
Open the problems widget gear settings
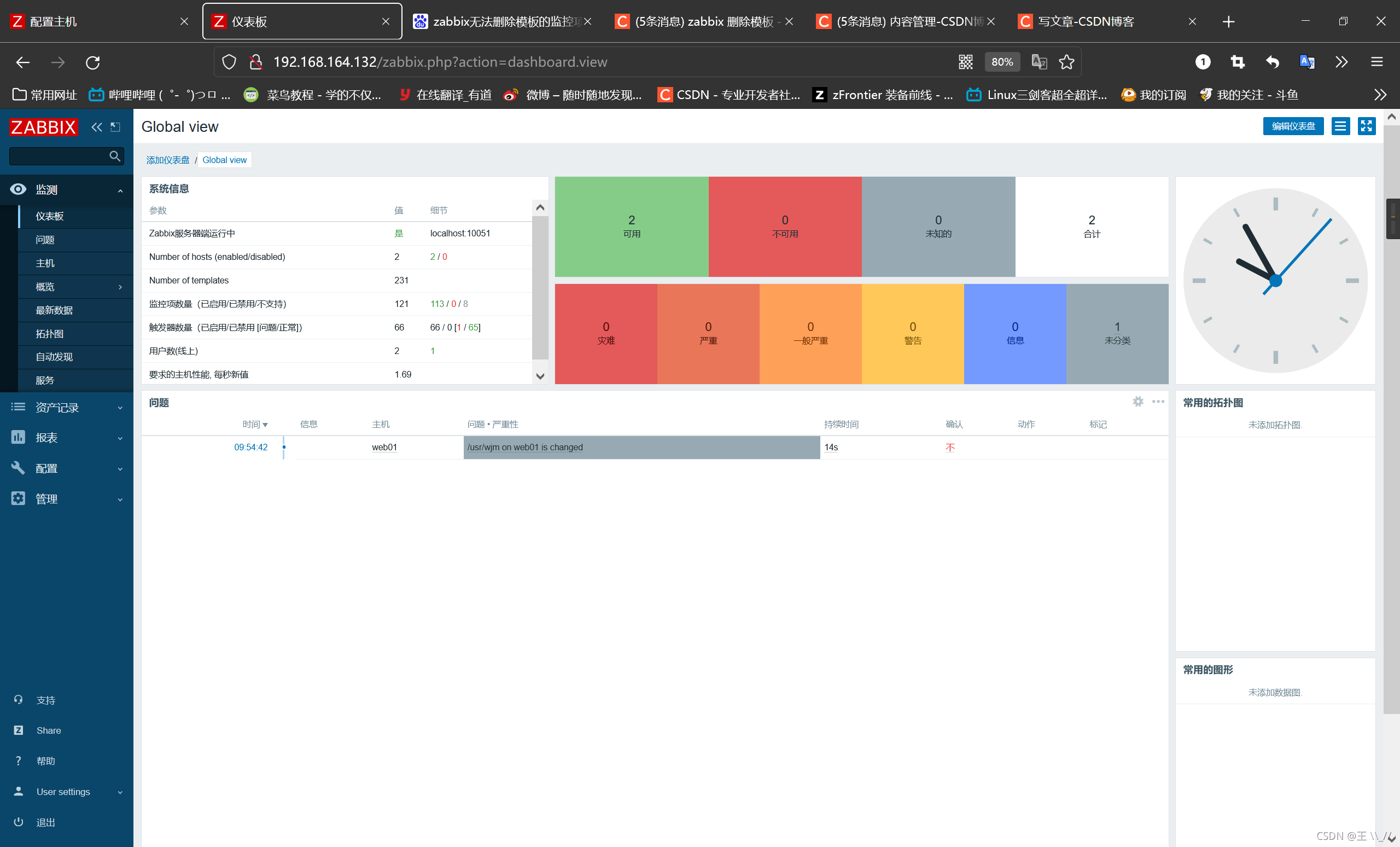[x=1137, y=402]
